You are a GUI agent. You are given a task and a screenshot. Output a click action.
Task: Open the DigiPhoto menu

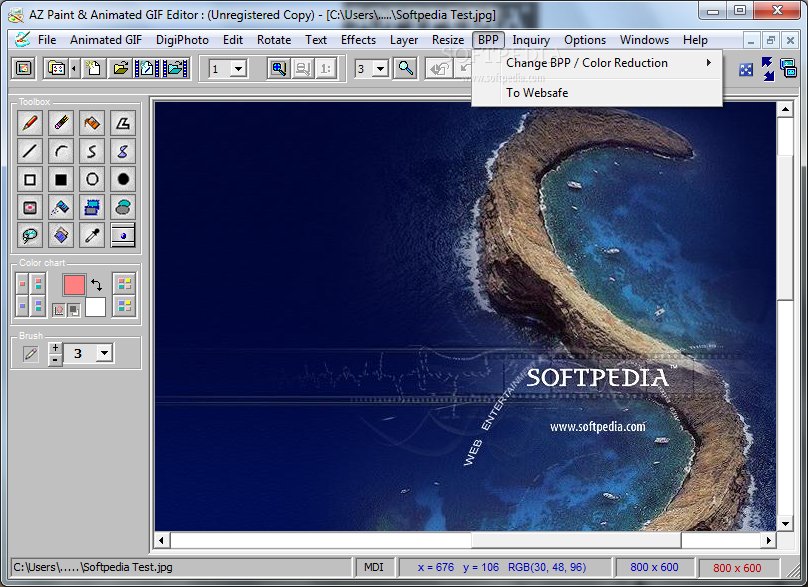(182, 40)
